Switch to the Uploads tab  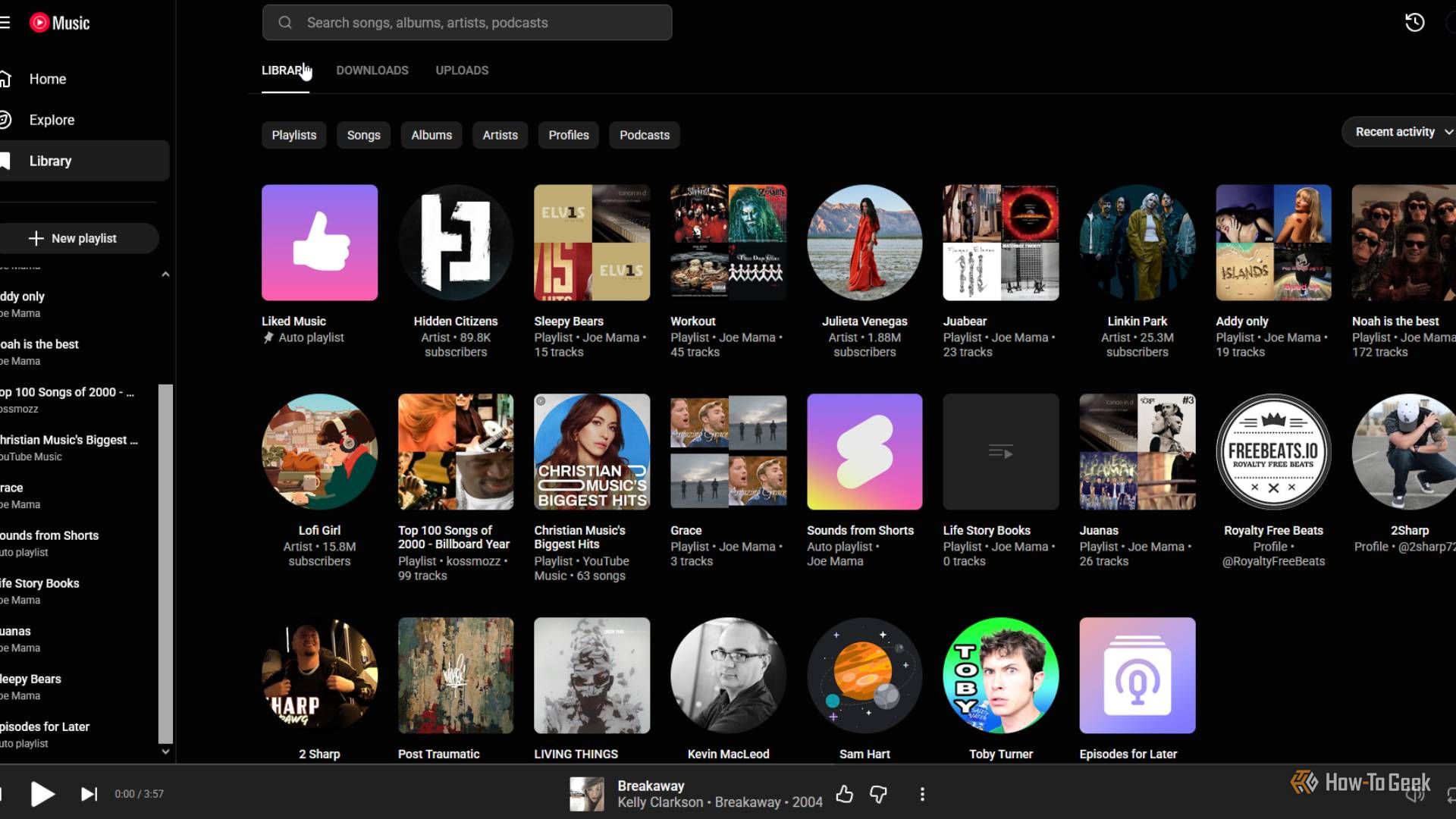point(462,71)
